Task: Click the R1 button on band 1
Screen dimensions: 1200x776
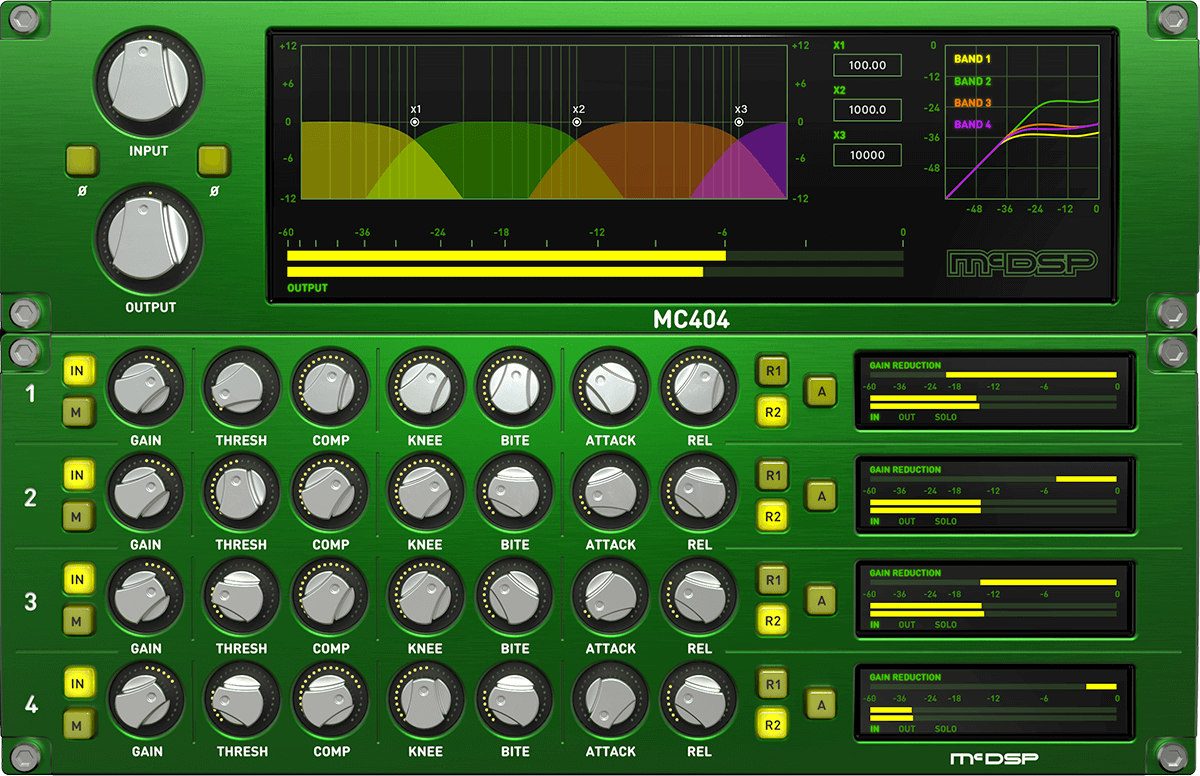Action: pyautogui.click(x=772, y=370)
